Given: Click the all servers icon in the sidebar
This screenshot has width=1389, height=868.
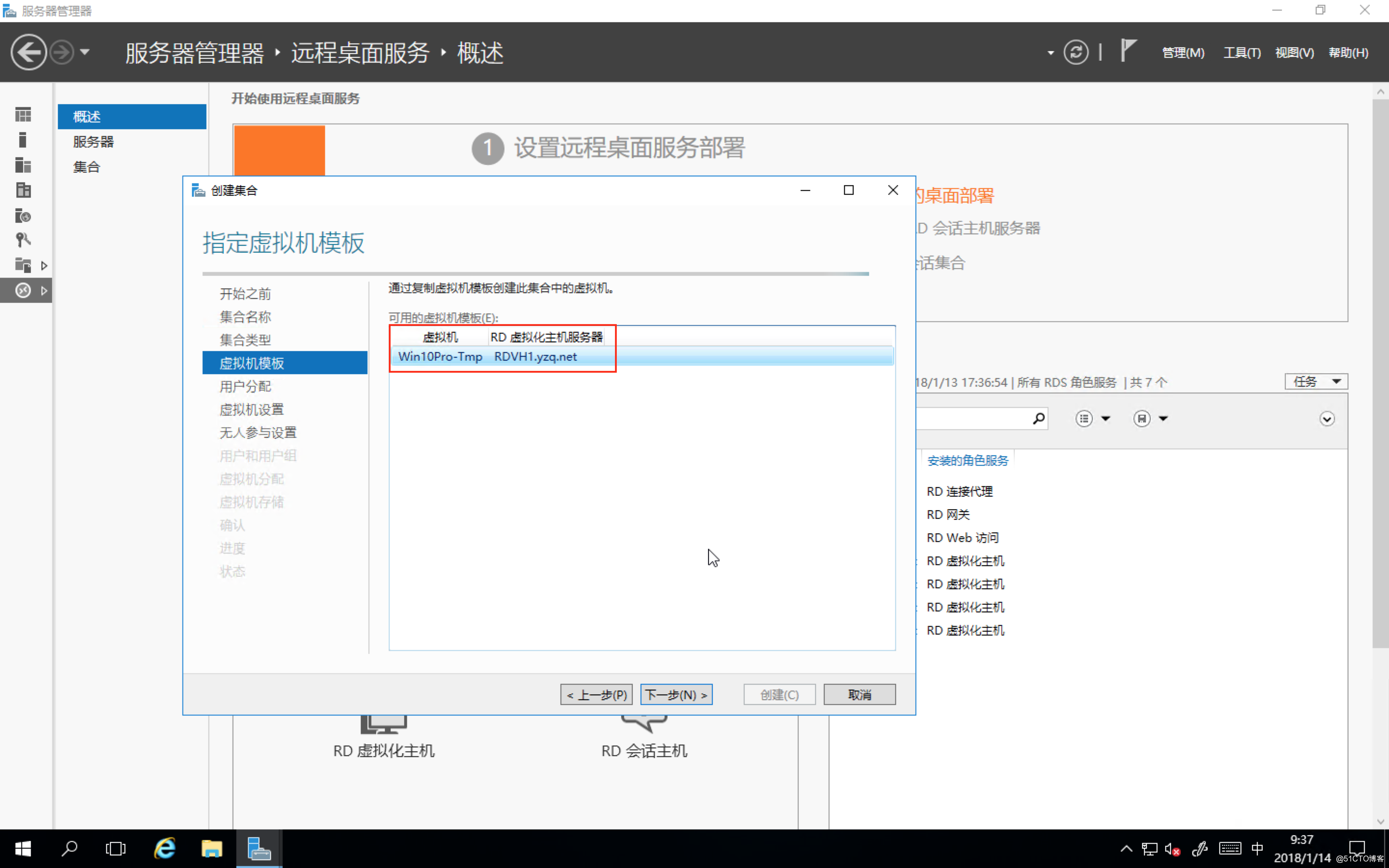Looking at the screenshot, I should click(x=23, y=165).
